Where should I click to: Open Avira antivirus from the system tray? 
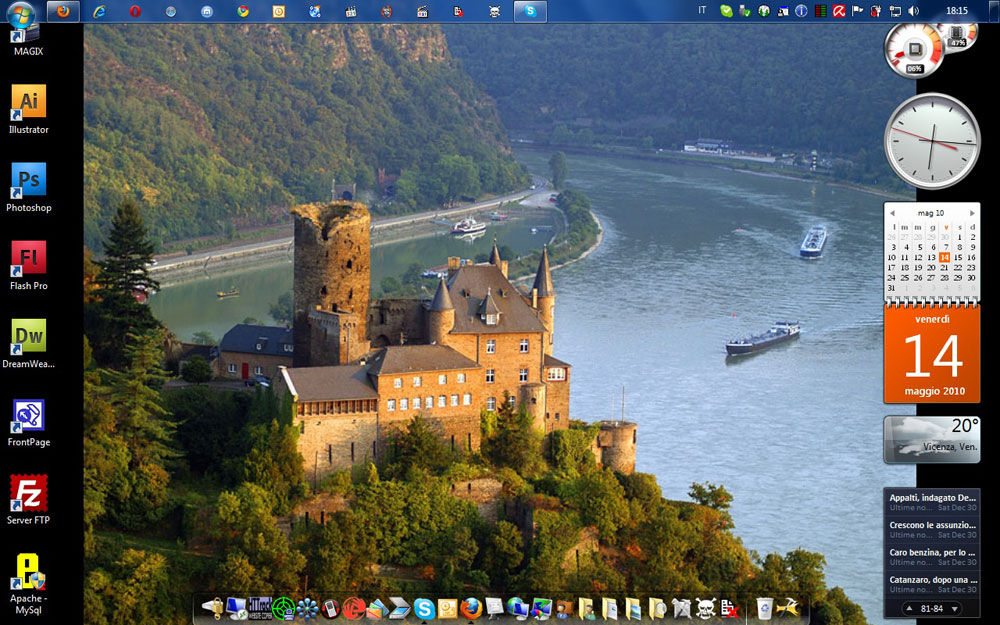coord(838,12)
